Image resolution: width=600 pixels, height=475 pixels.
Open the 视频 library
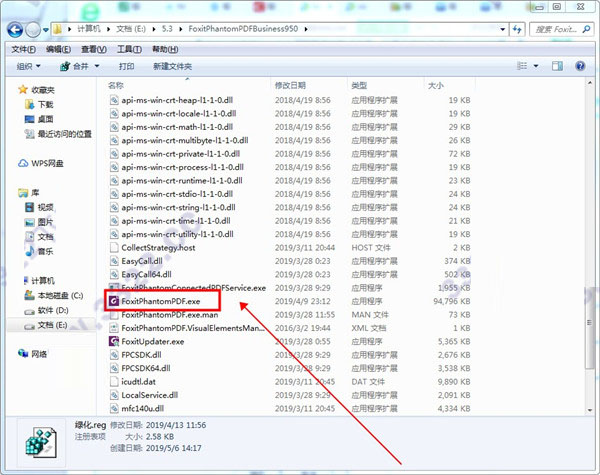[x=39, y=207]
